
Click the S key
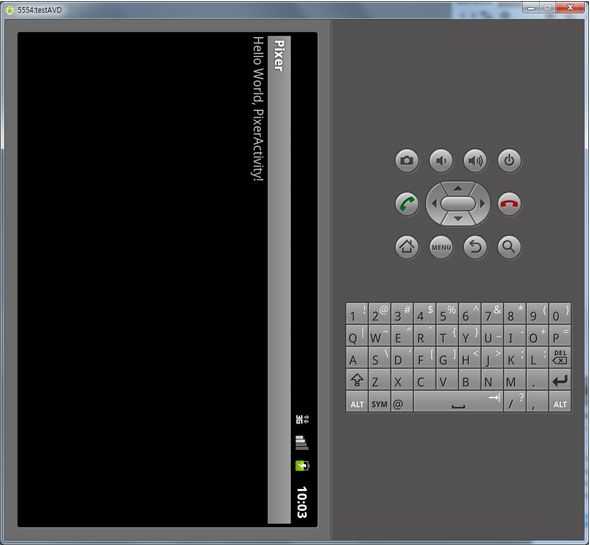[x=379, y=357]
